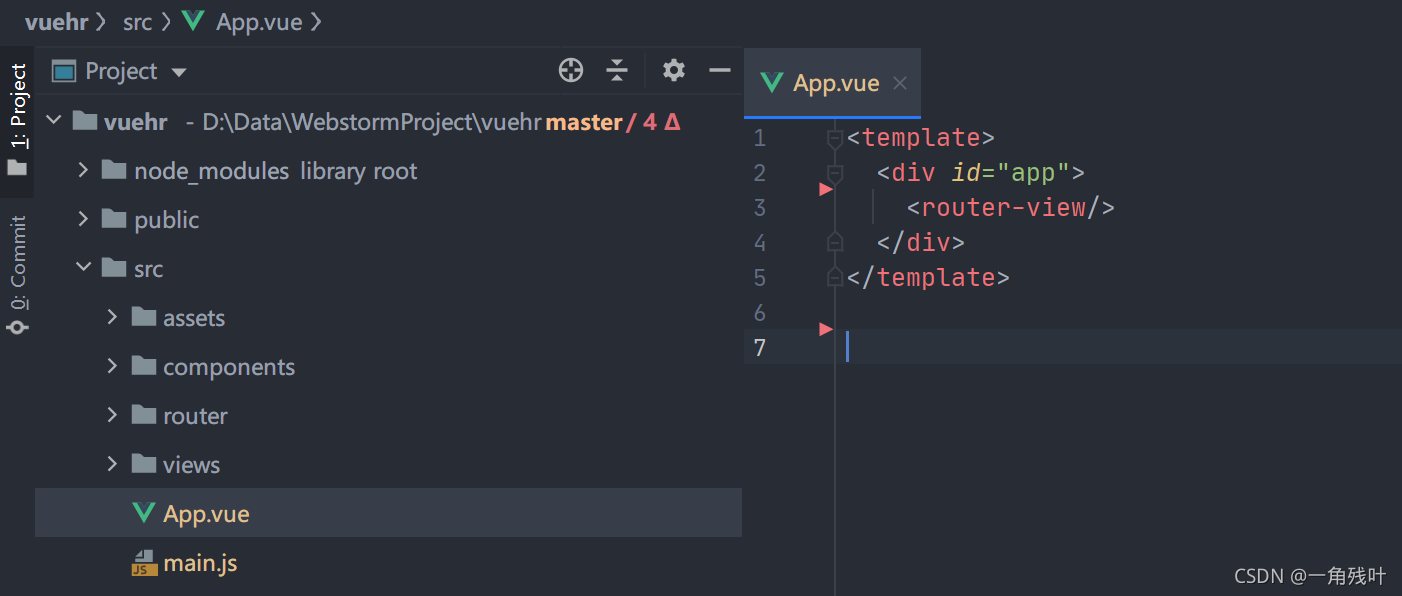This screenshot has height=596, width=1402.
Task: Expand the public folder
Action: coord(83,219)
